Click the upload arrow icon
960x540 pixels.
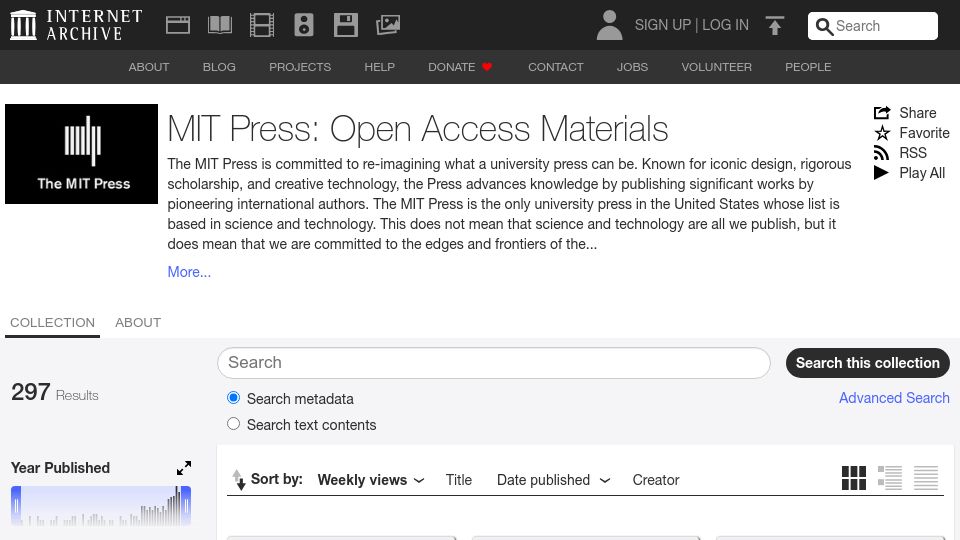(774, 25)
